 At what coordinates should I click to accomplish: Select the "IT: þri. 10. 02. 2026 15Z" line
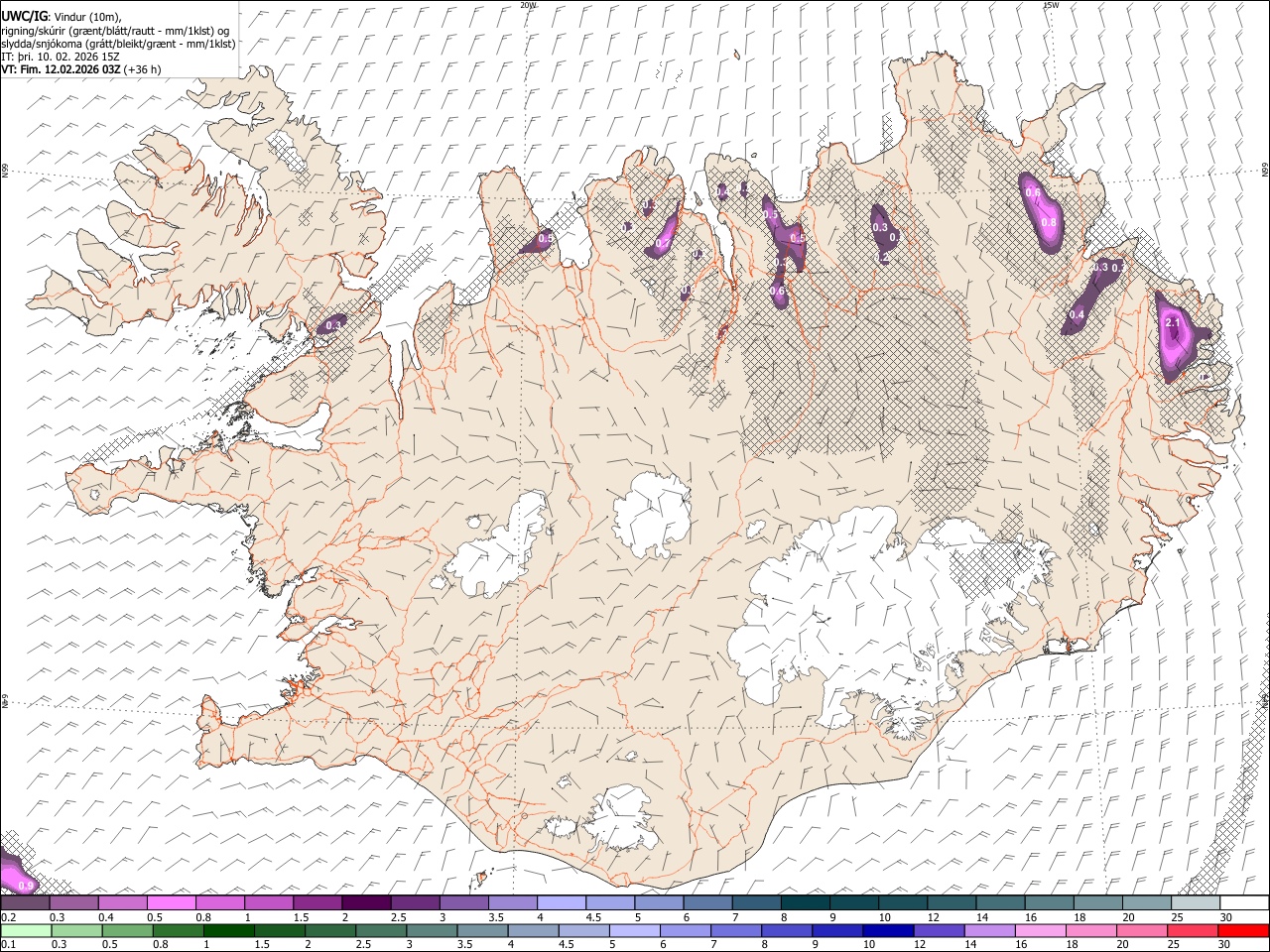point(61,57)
